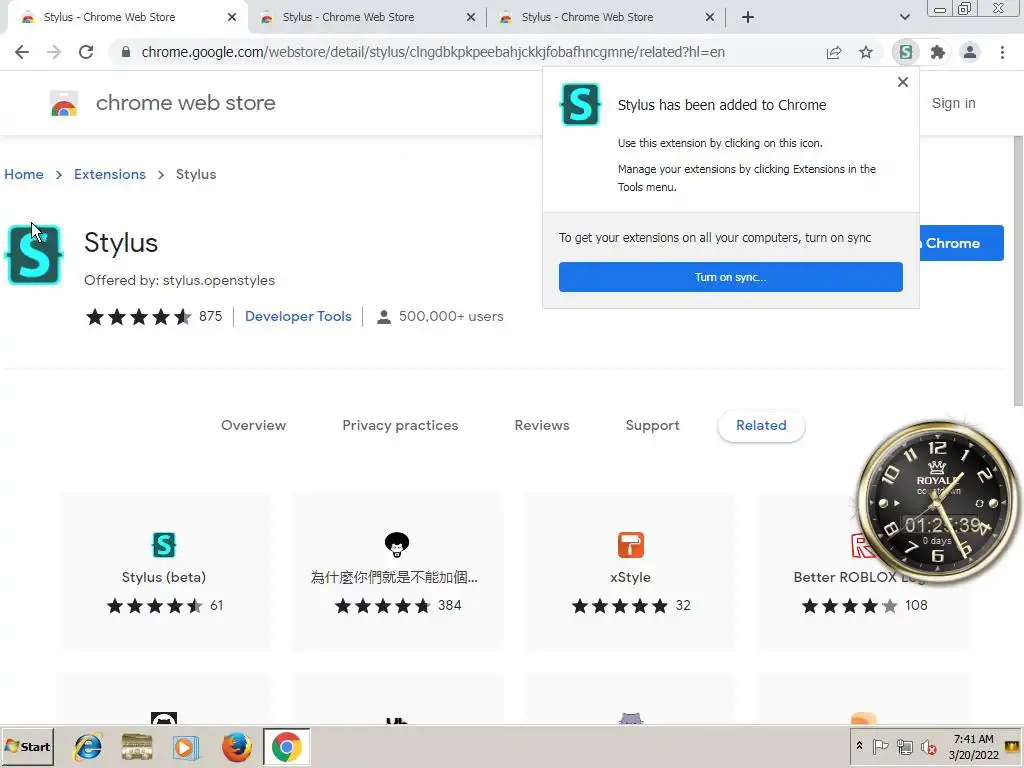Screen dimensions: 1024x768
Task: Switch to the Overview tab
Action: [x=253, y=425]
